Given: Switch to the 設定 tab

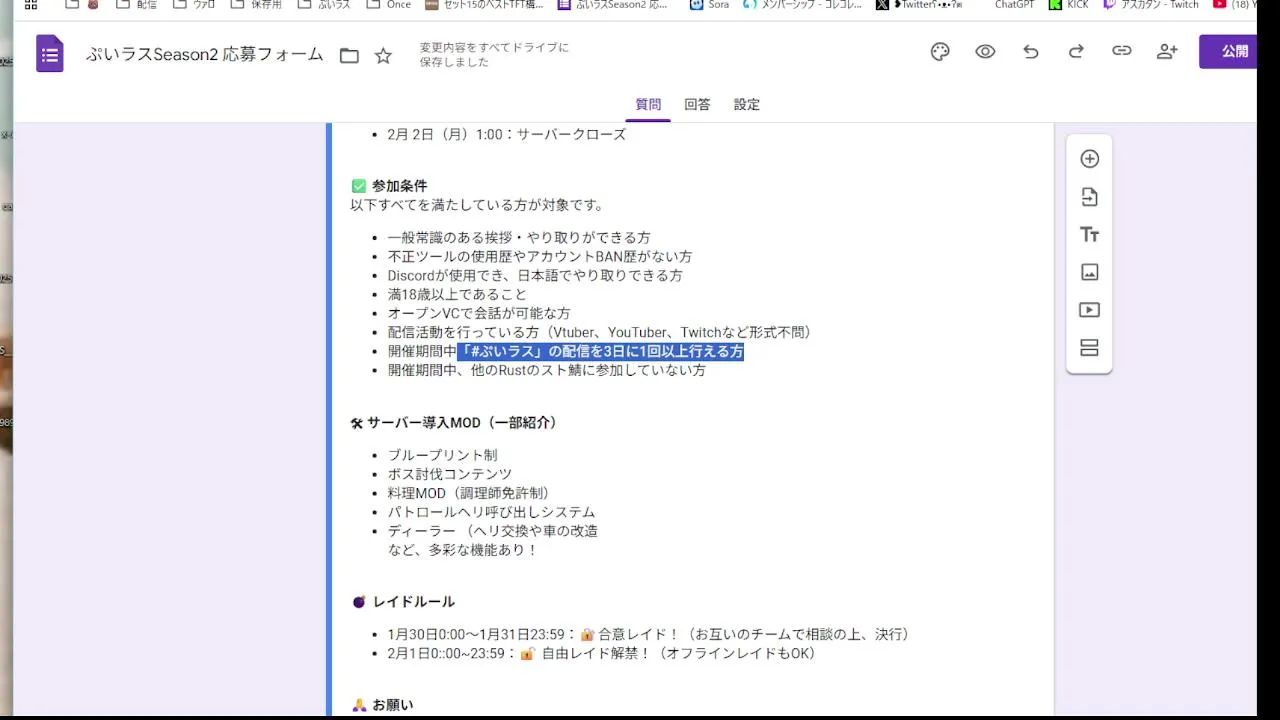Looking at the screenshot, I should tap(747, 104).
